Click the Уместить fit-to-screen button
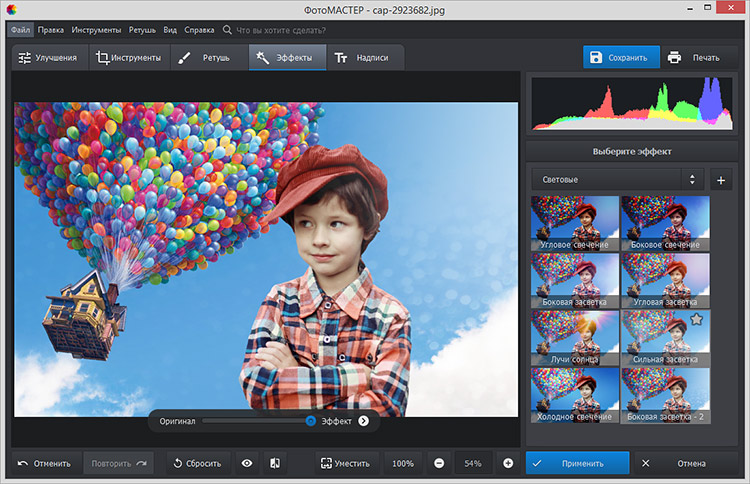This screenshot has height=484, width=750. 345,463
